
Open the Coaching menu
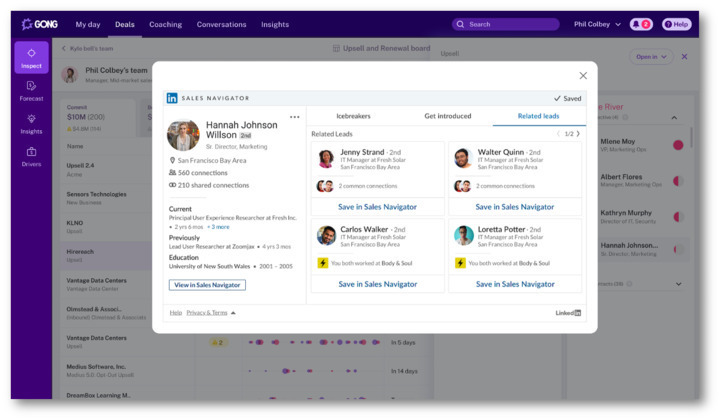[165, 24]
